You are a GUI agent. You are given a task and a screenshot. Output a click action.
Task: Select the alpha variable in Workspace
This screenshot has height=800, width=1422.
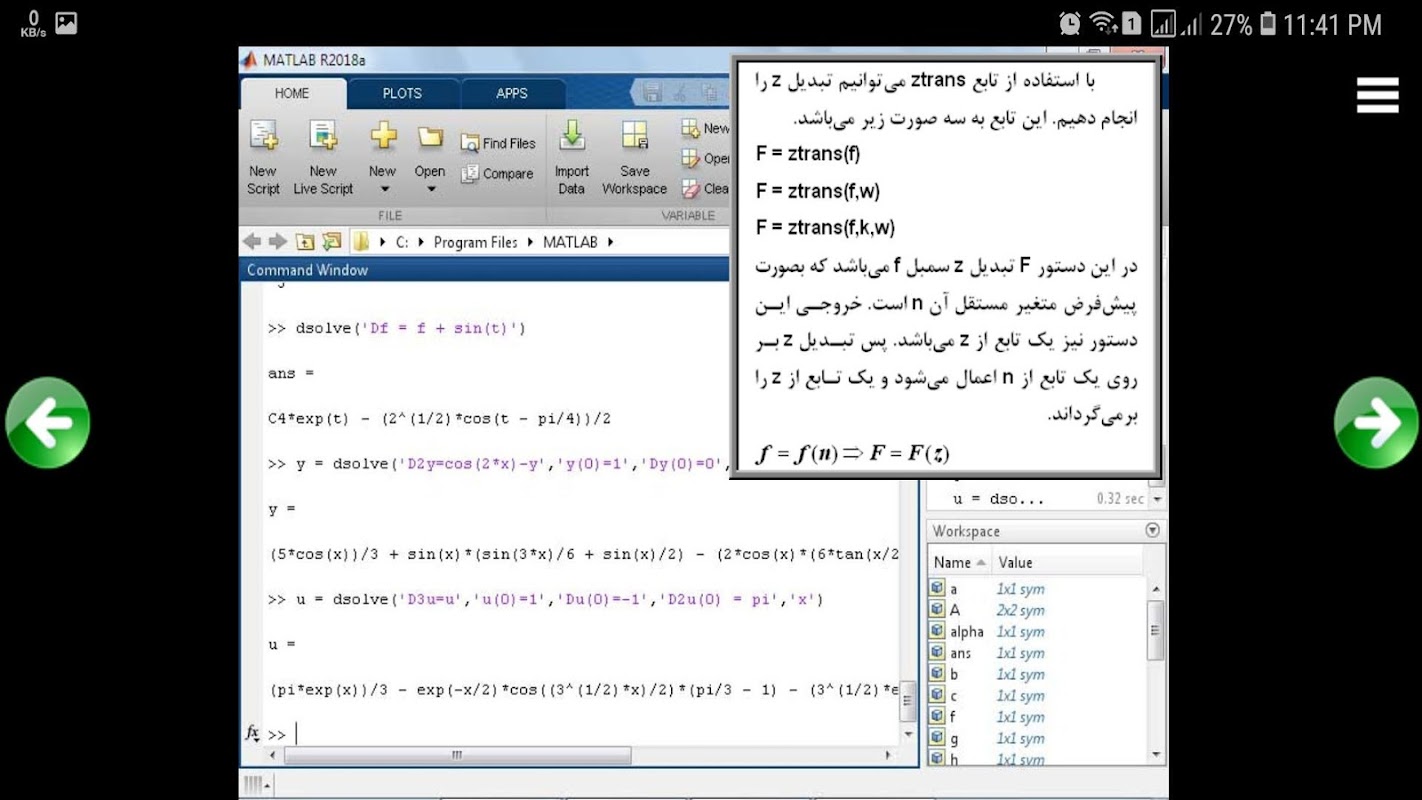click(x=966, y=632)
